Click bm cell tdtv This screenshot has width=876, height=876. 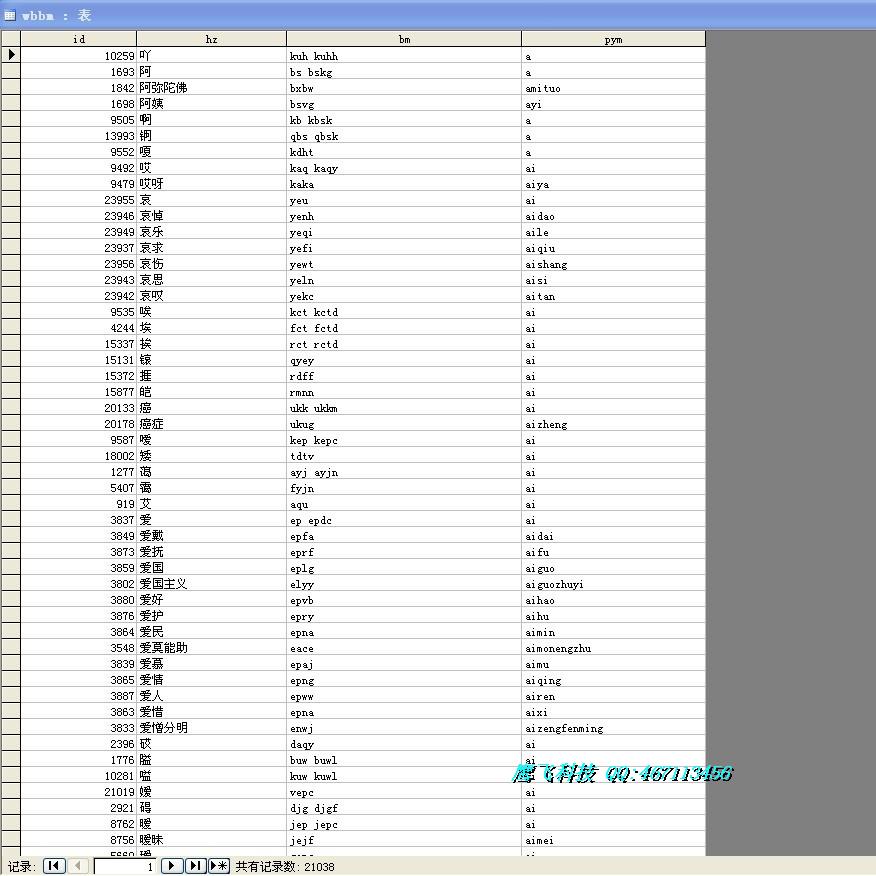(x=404, y=456)
